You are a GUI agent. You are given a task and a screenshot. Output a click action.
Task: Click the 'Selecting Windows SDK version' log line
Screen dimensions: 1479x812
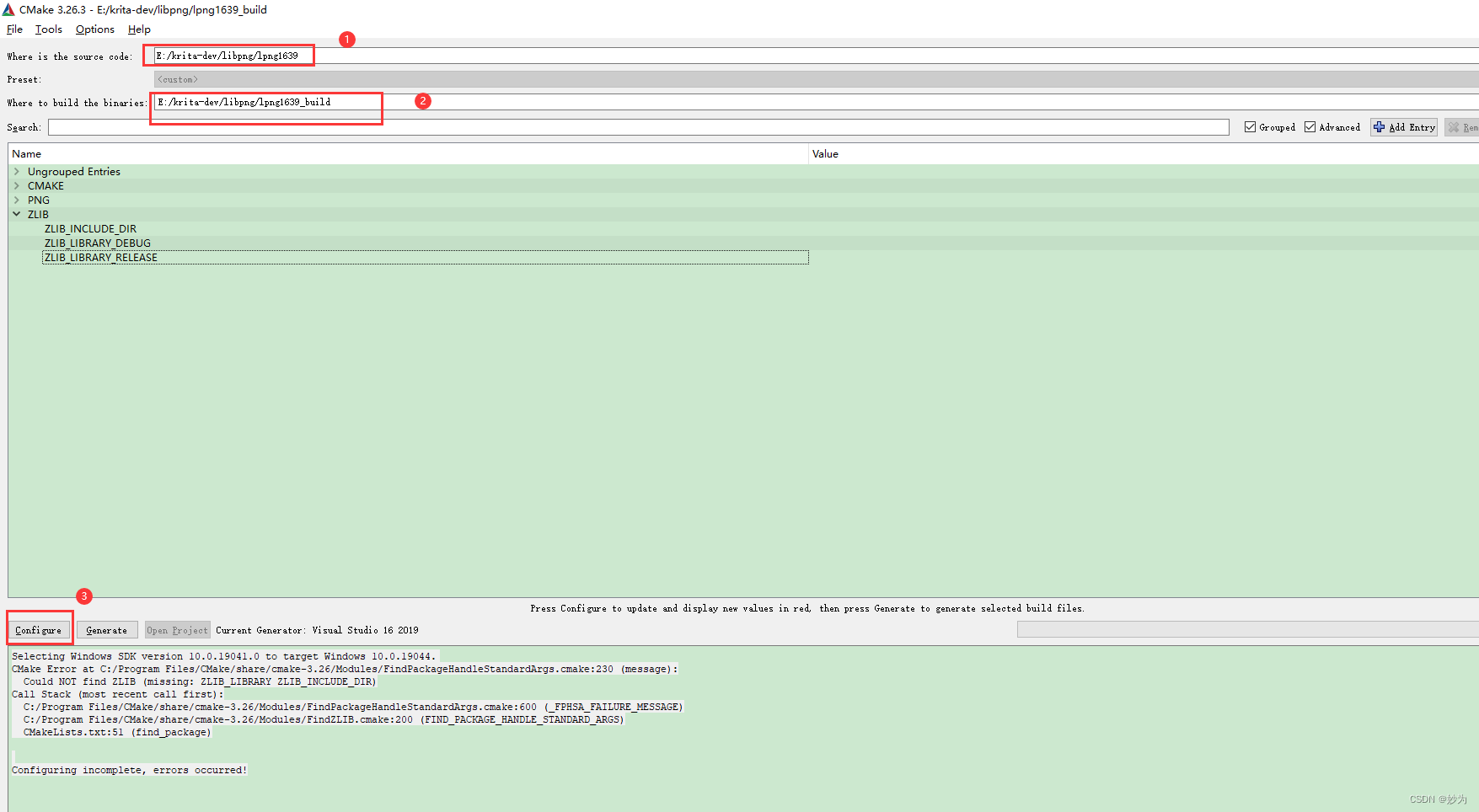[x=224, y=656]
